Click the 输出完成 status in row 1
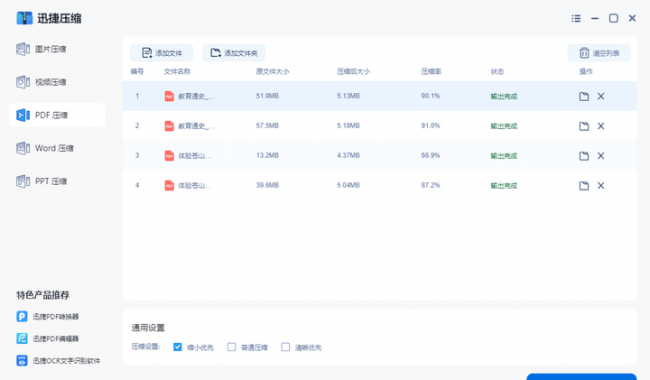This screenshot has width=650, height=380. (x=504, y=96)
